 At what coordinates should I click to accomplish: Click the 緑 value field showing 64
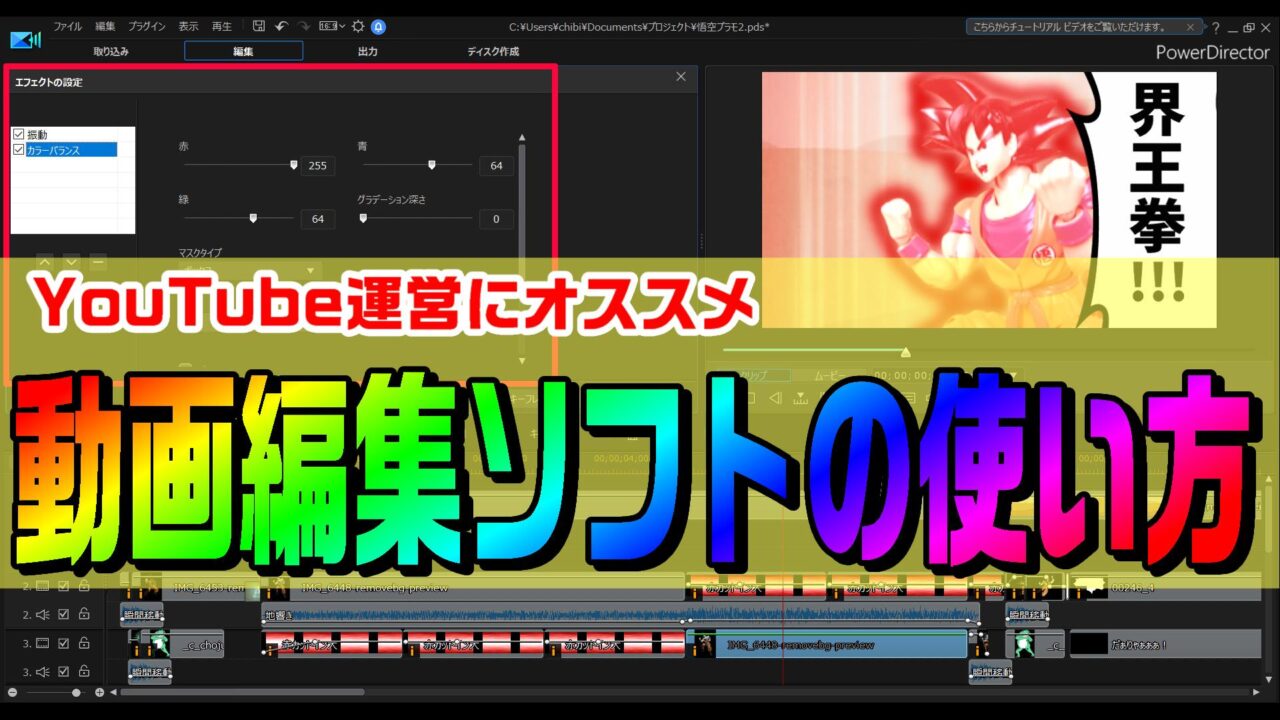click(317, 219)
